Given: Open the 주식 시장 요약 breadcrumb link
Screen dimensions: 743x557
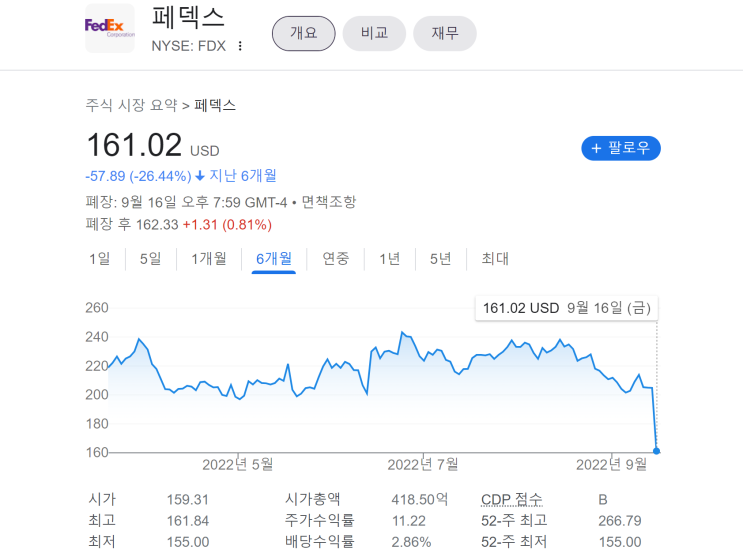Looking at the screenshot, I should click(x=131, y=105).
